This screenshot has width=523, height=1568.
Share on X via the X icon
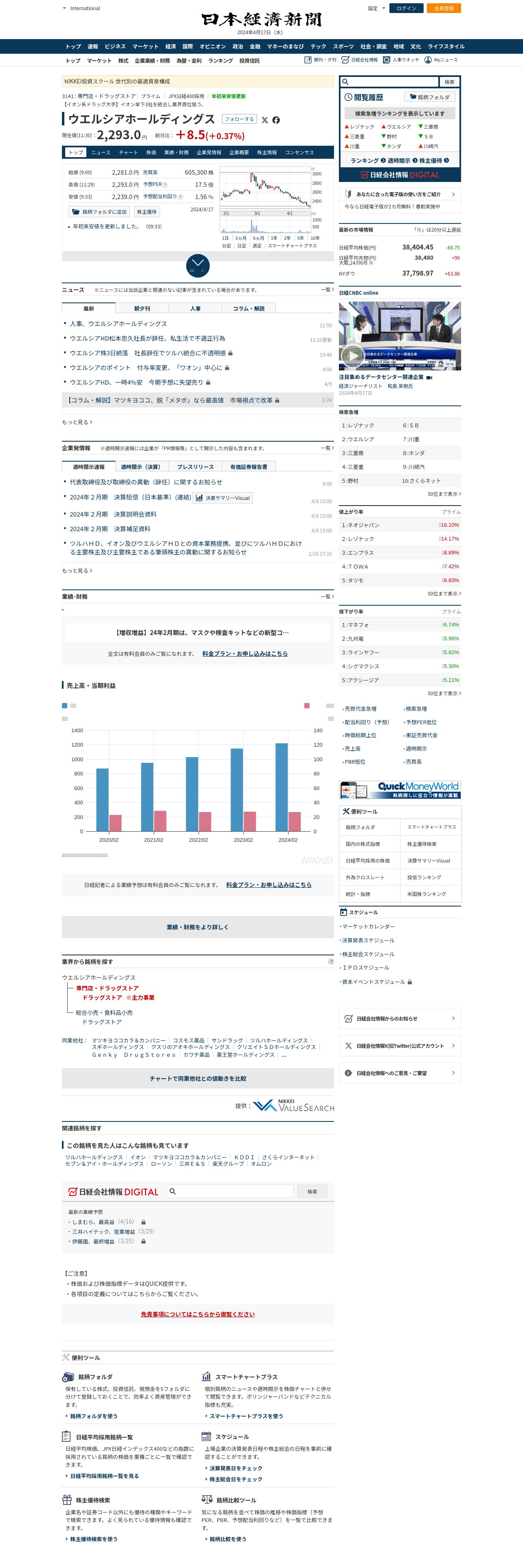point(265,120)
